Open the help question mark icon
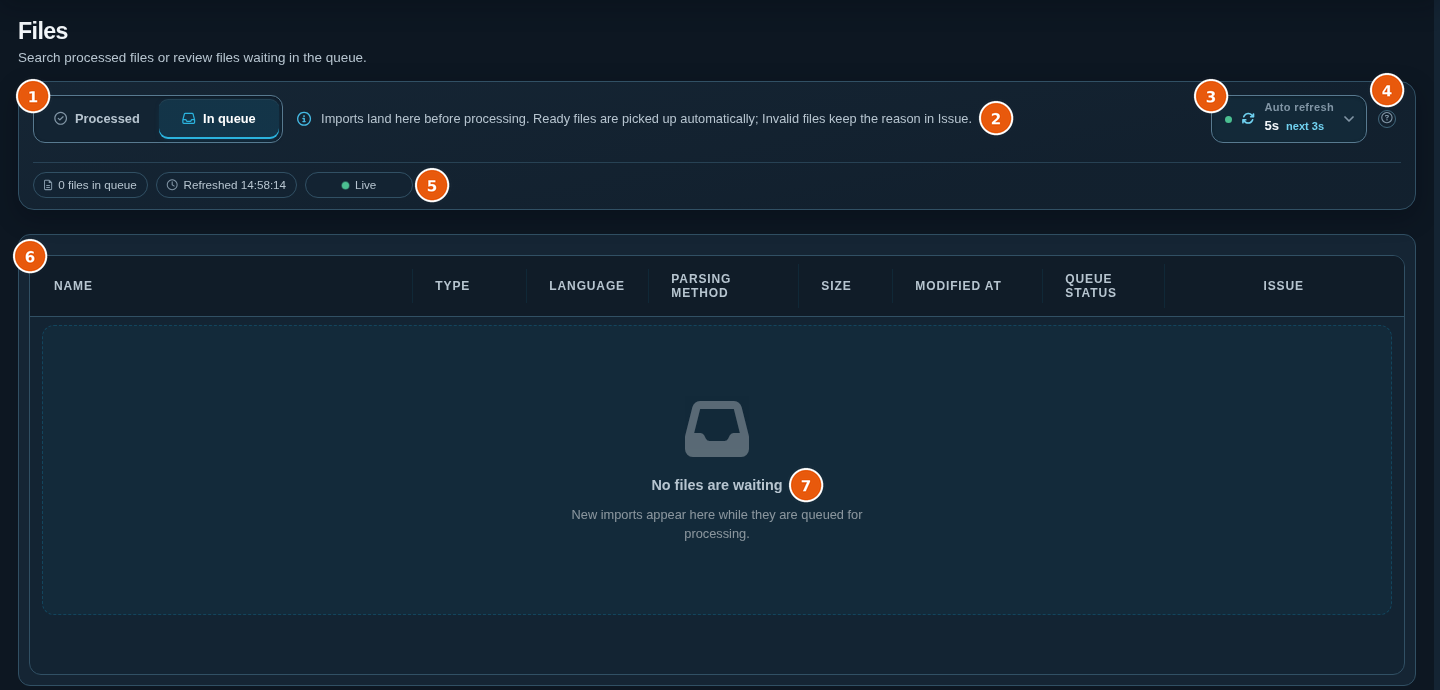This screenshot has height=690, width=1440. [x=1387, y=118]
